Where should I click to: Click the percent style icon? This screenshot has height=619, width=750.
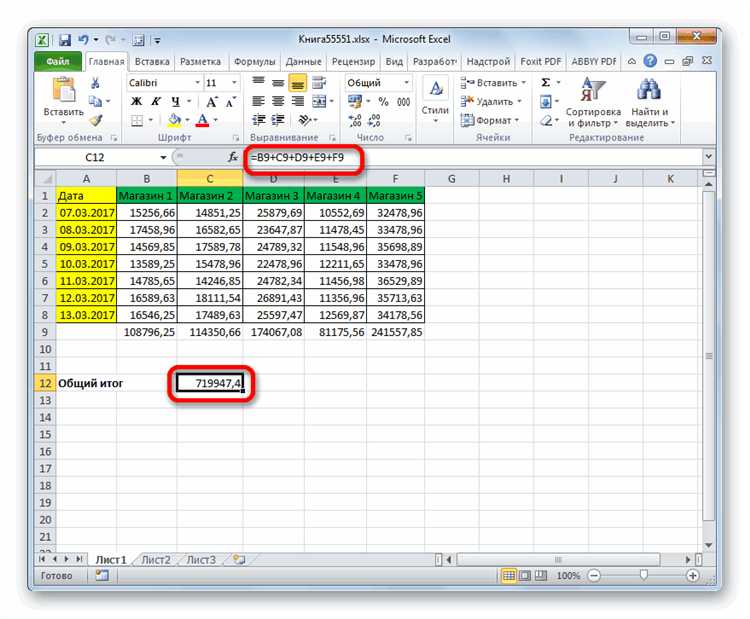[383, 101]
